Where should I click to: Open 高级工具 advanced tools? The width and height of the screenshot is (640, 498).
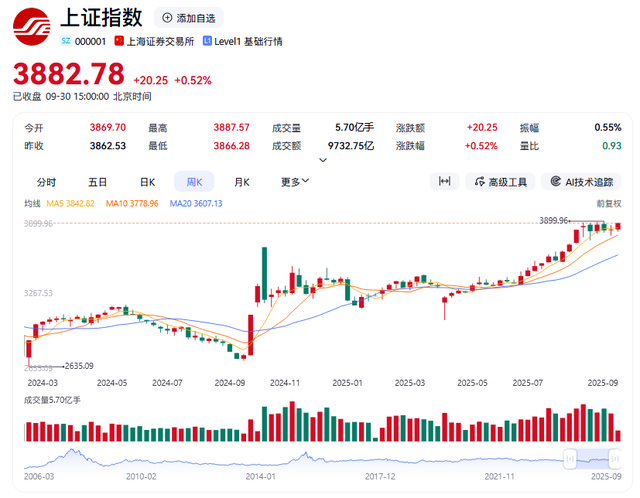coord(500,181)
